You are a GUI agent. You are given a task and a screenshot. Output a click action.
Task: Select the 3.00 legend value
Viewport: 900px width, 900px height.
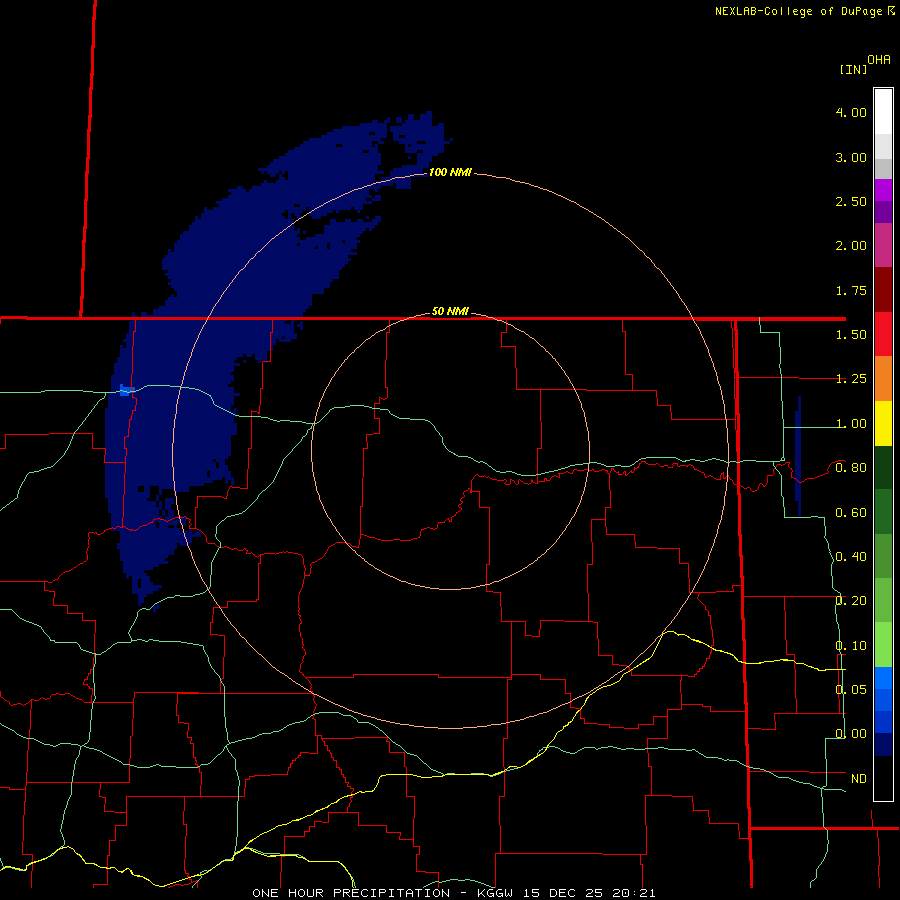click(x=851, y=157)
